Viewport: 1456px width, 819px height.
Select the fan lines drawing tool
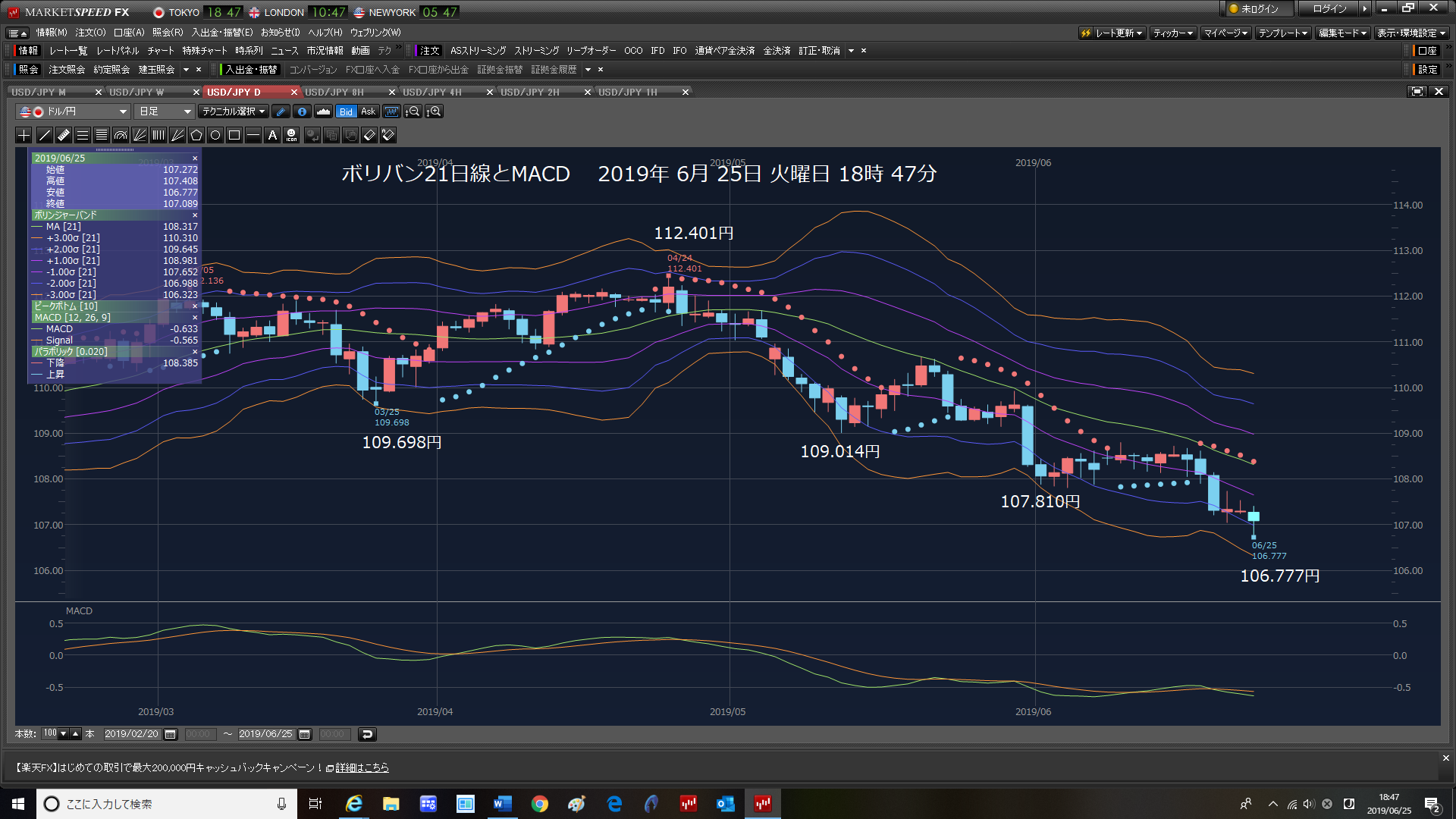(140, 135)
